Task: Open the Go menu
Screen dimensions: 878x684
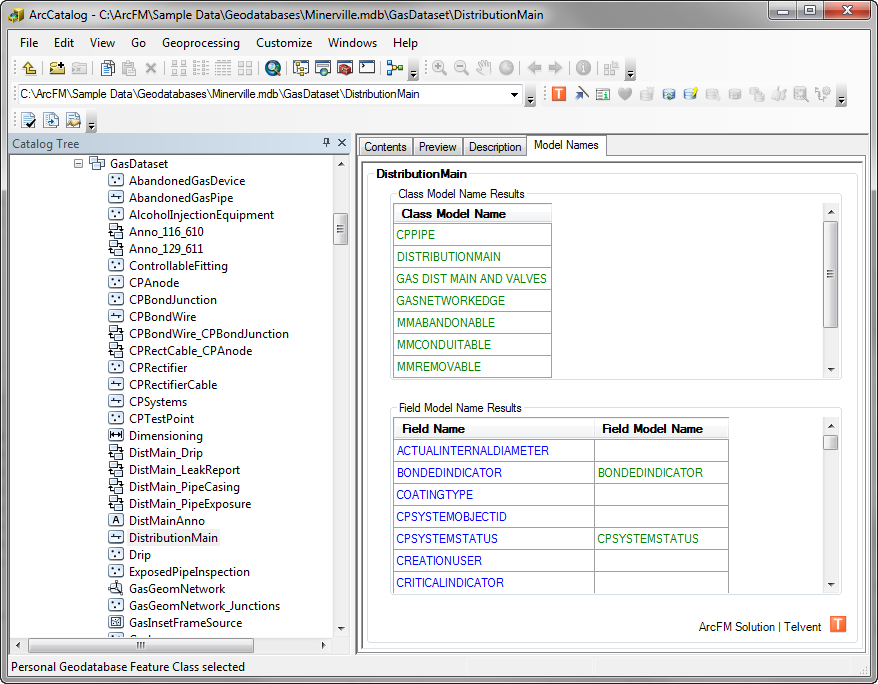Action: tap(138, 43)
